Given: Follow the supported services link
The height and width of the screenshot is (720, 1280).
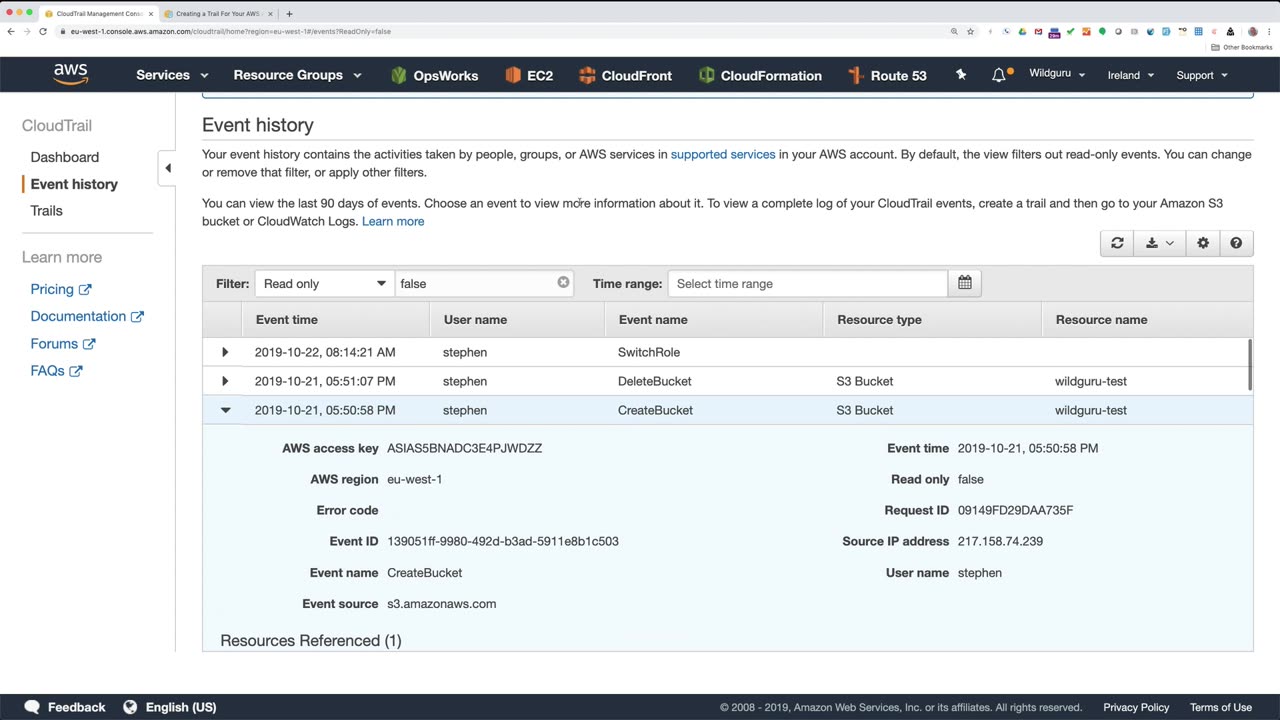Looking at the screenshot, I should 722,154.
